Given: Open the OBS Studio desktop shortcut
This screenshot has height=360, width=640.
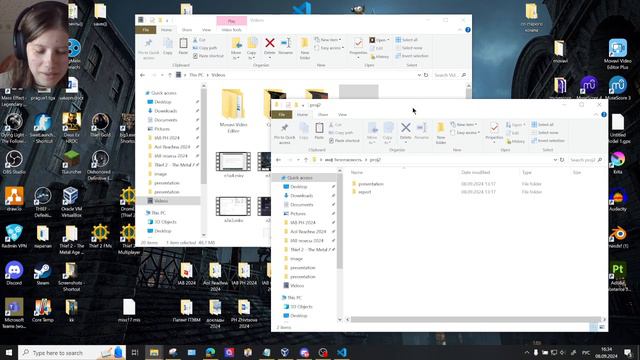Looking at the screenshot, I should (14, 162).
